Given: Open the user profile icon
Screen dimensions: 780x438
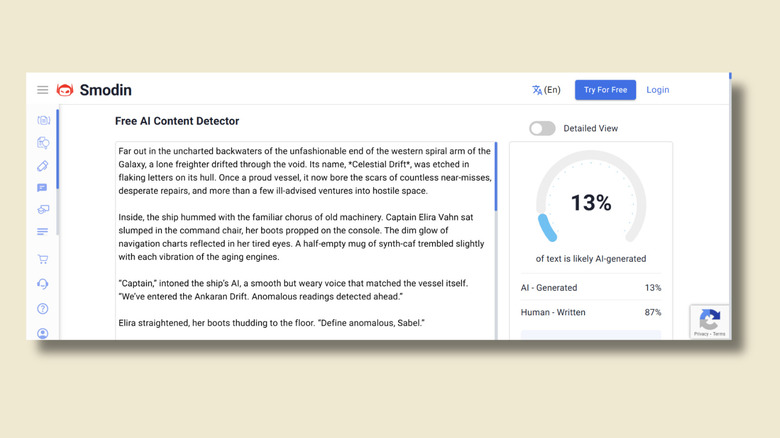Looking at the screenshot, I should [x=42, y=333].
